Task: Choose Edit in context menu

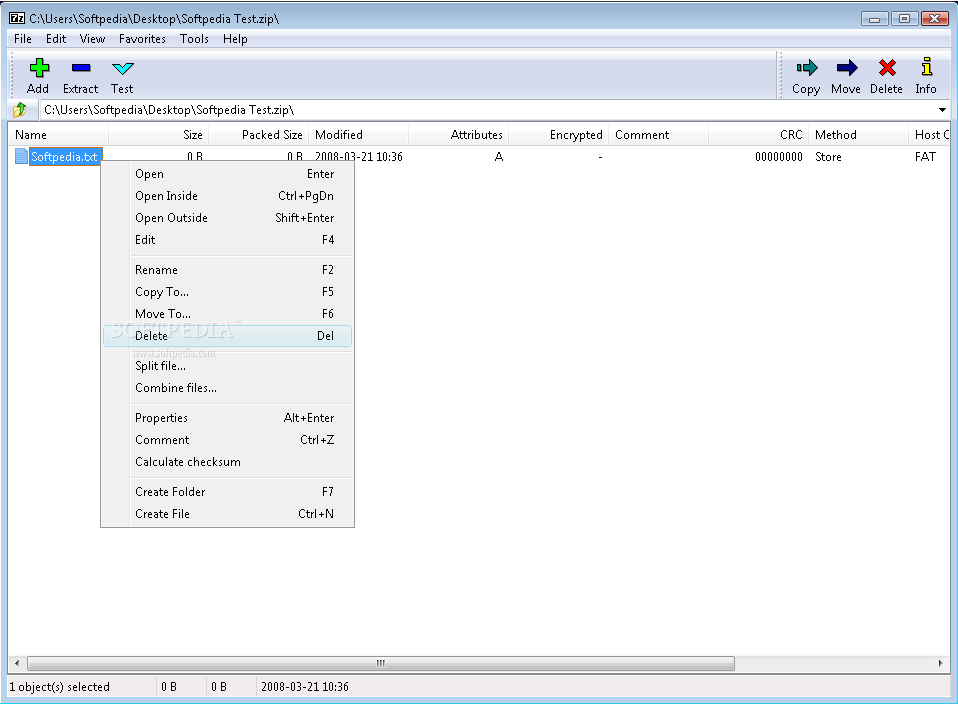Action: tap(227, 240)
